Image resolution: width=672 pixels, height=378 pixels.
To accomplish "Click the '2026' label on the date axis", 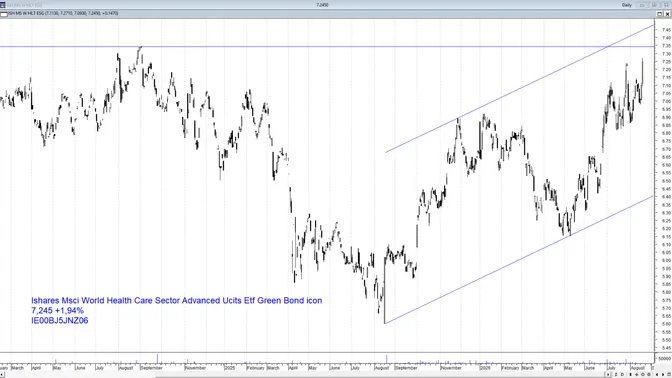I will (485, 368).
